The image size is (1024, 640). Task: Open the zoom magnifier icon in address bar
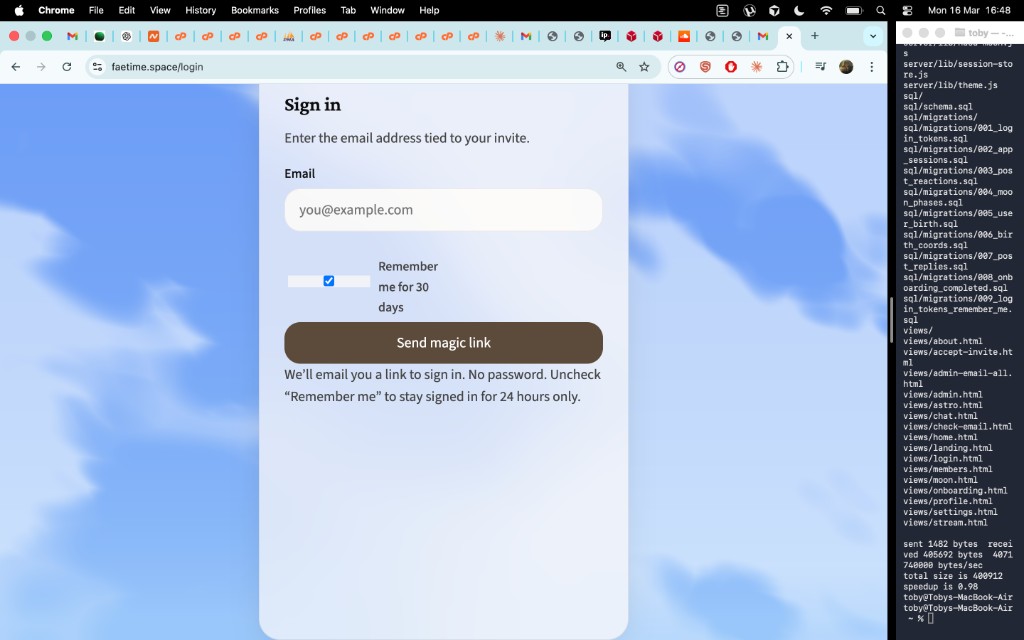(621, 67)
